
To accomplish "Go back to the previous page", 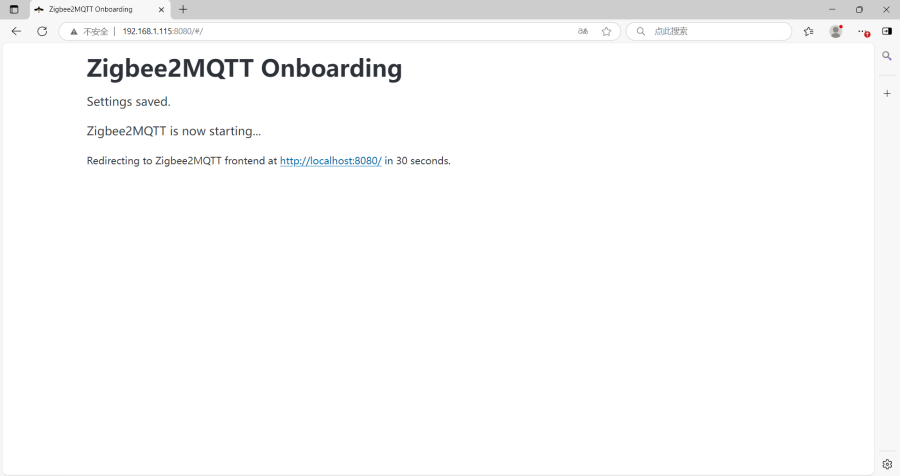I will click(x=16, y=32).
